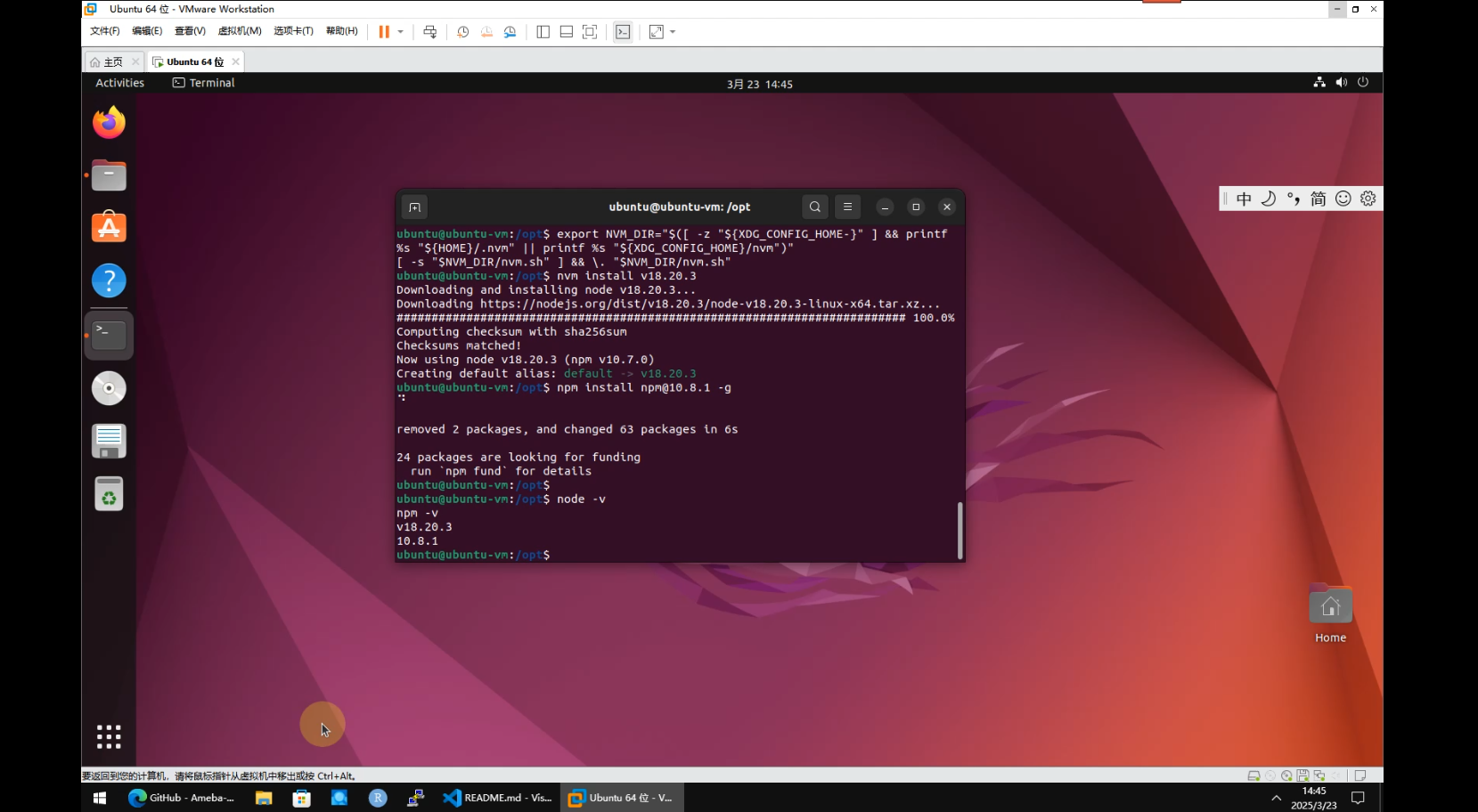
Task: Open the emoji panel in IME bar
Action: (x=1343, y=199)
